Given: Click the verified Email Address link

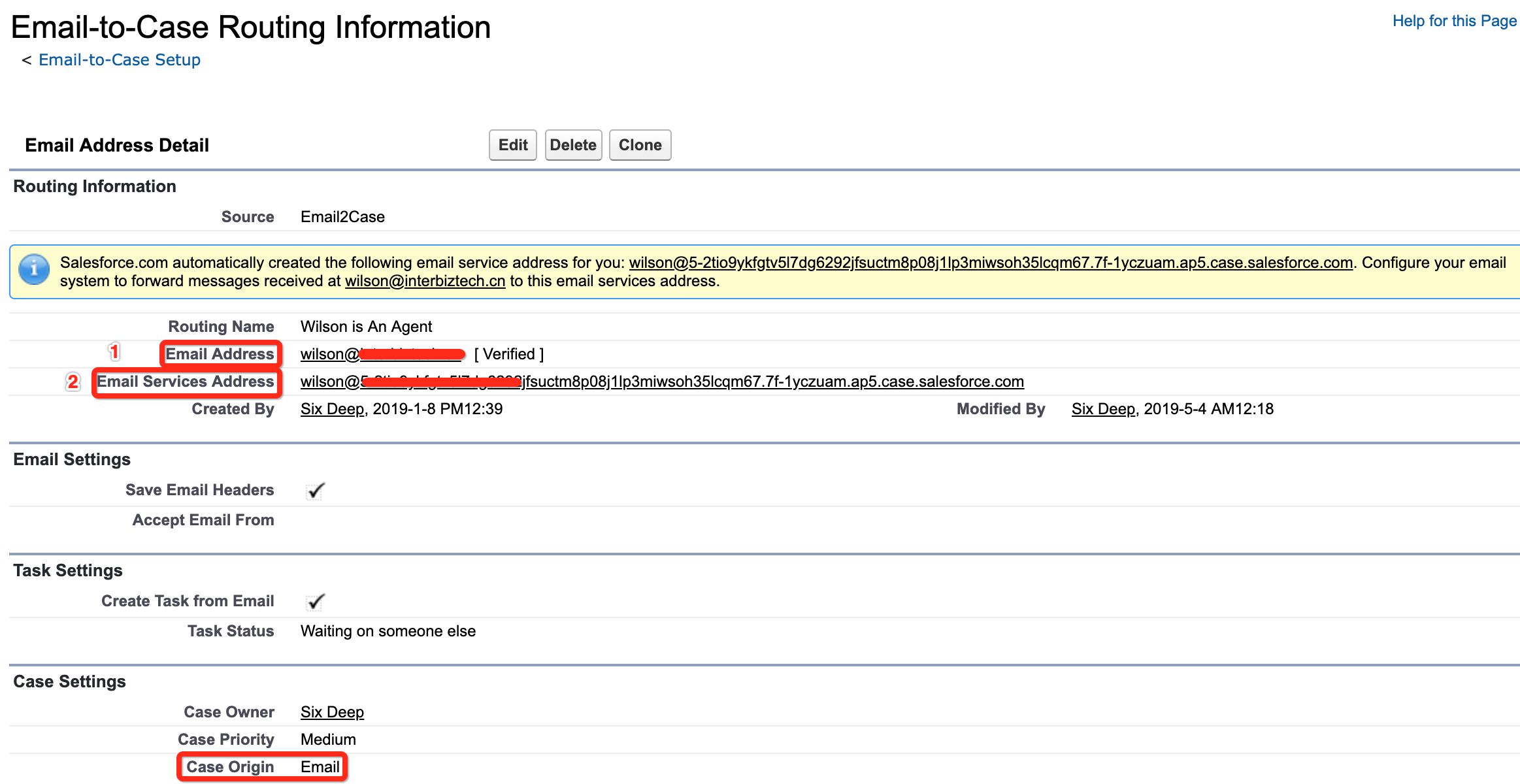Looking at the screenshot, I should click(382, 354).
